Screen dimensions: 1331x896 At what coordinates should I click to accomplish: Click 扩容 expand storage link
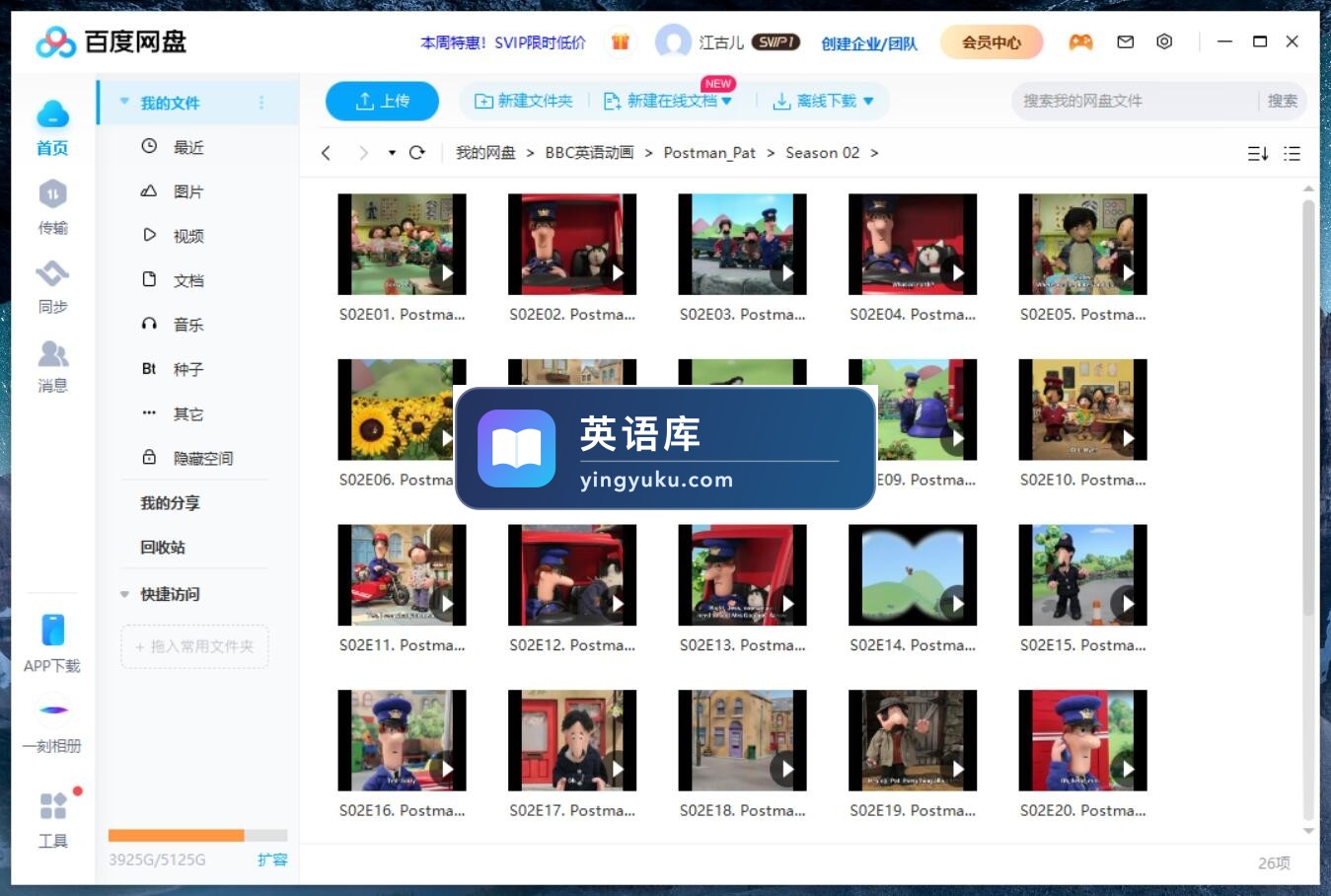click(272, 859)
